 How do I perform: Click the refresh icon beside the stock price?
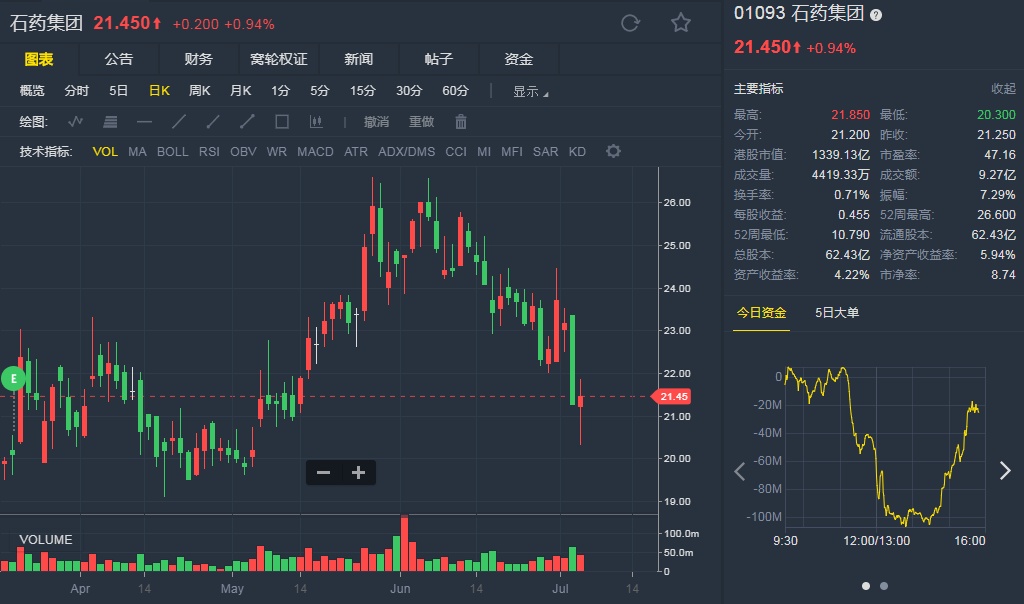click(630, 22)
